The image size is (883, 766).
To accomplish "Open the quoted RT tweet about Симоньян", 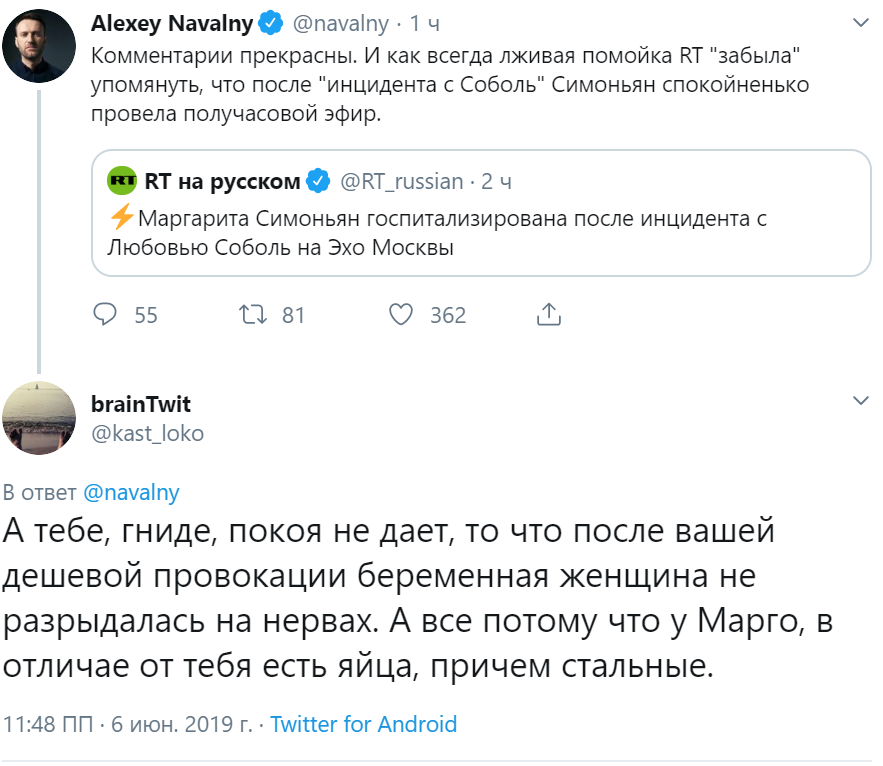I will (480, 233).
